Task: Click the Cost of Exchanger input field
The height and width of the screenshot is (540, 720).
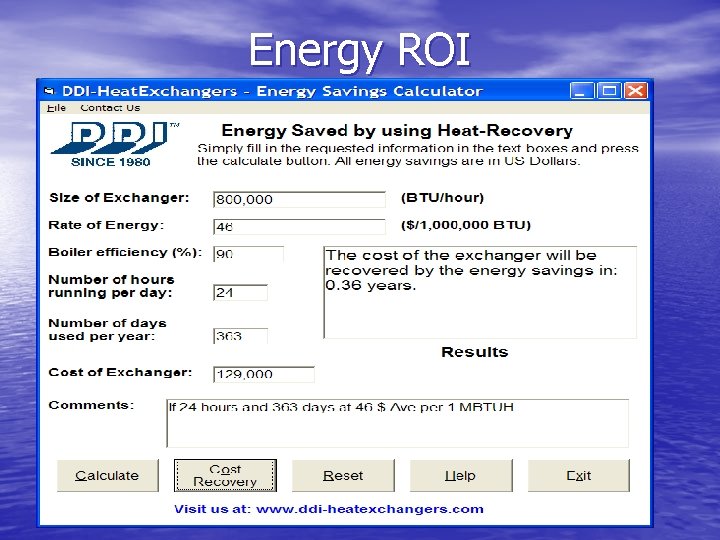Action: coord(264,374)
